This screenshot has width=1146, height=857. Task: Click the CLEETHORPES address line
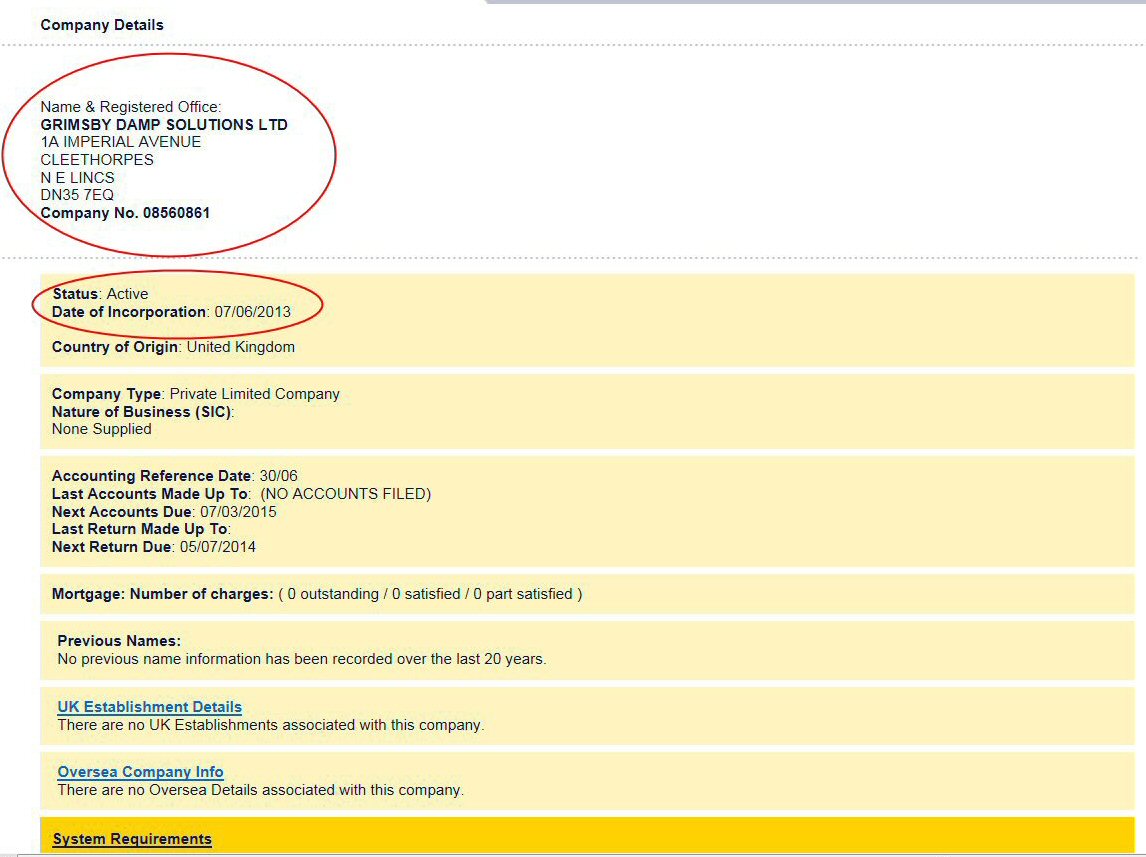pos(97,160)
